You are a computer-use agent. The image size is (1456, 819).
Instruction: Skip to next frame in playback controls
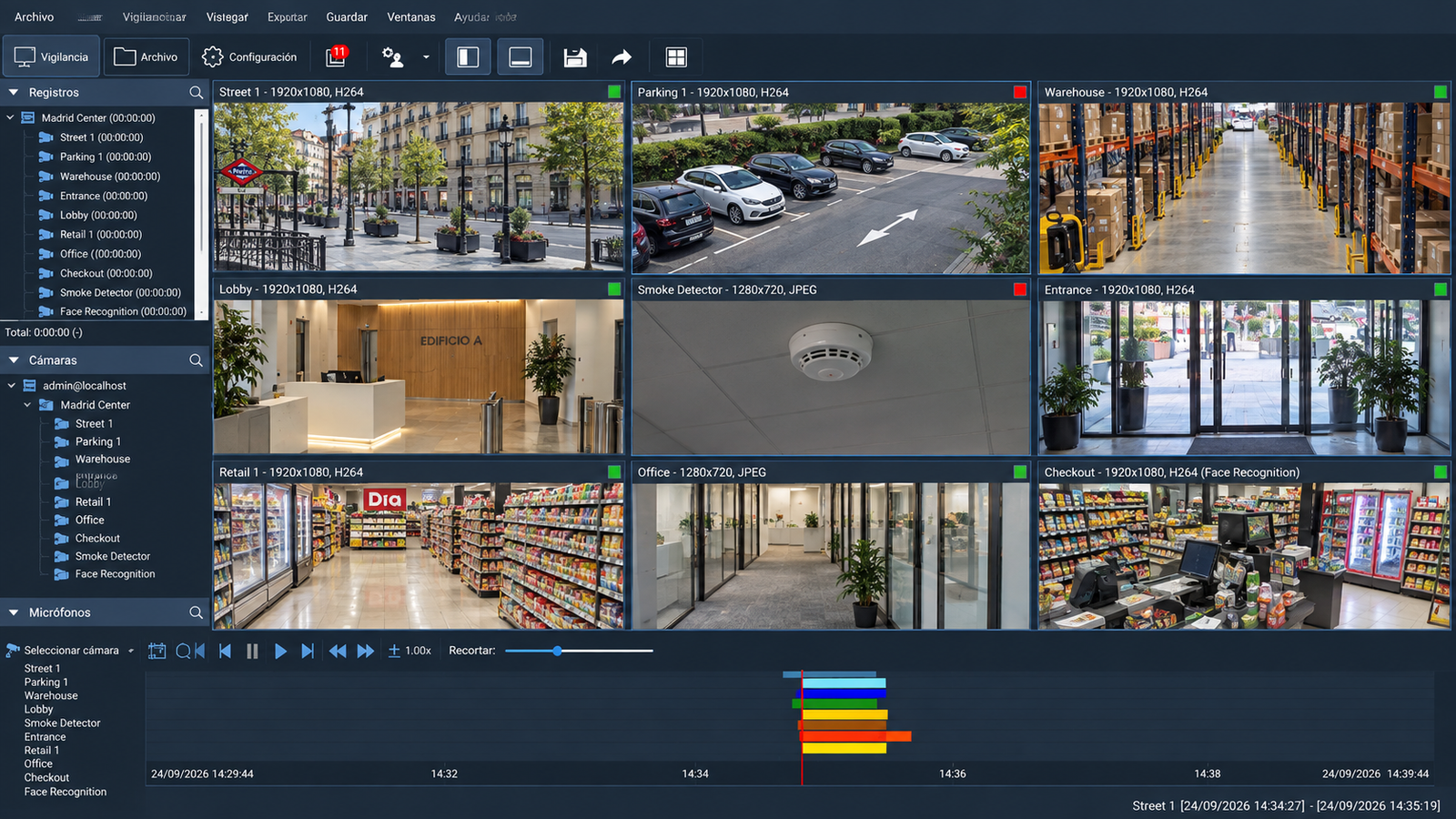click(308, 651)
